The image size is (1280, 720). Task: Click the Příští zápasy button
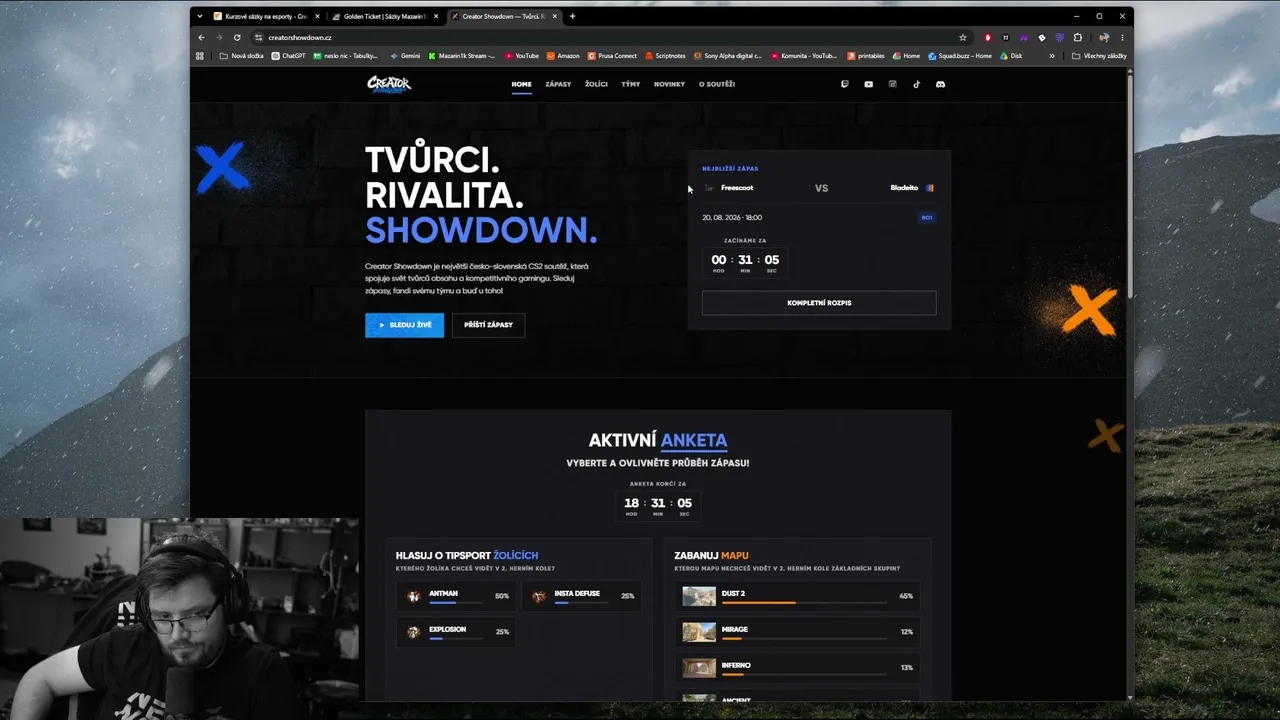tap(488, 325)
